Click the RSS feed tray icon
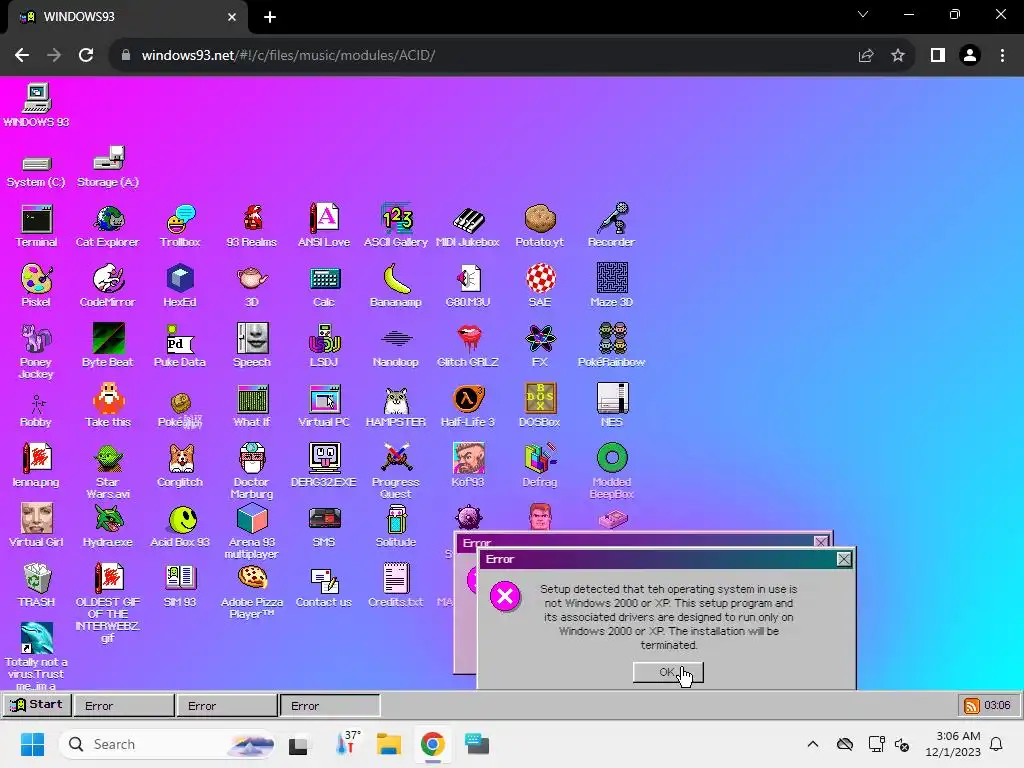1024x768 pixels. [972, 706]
